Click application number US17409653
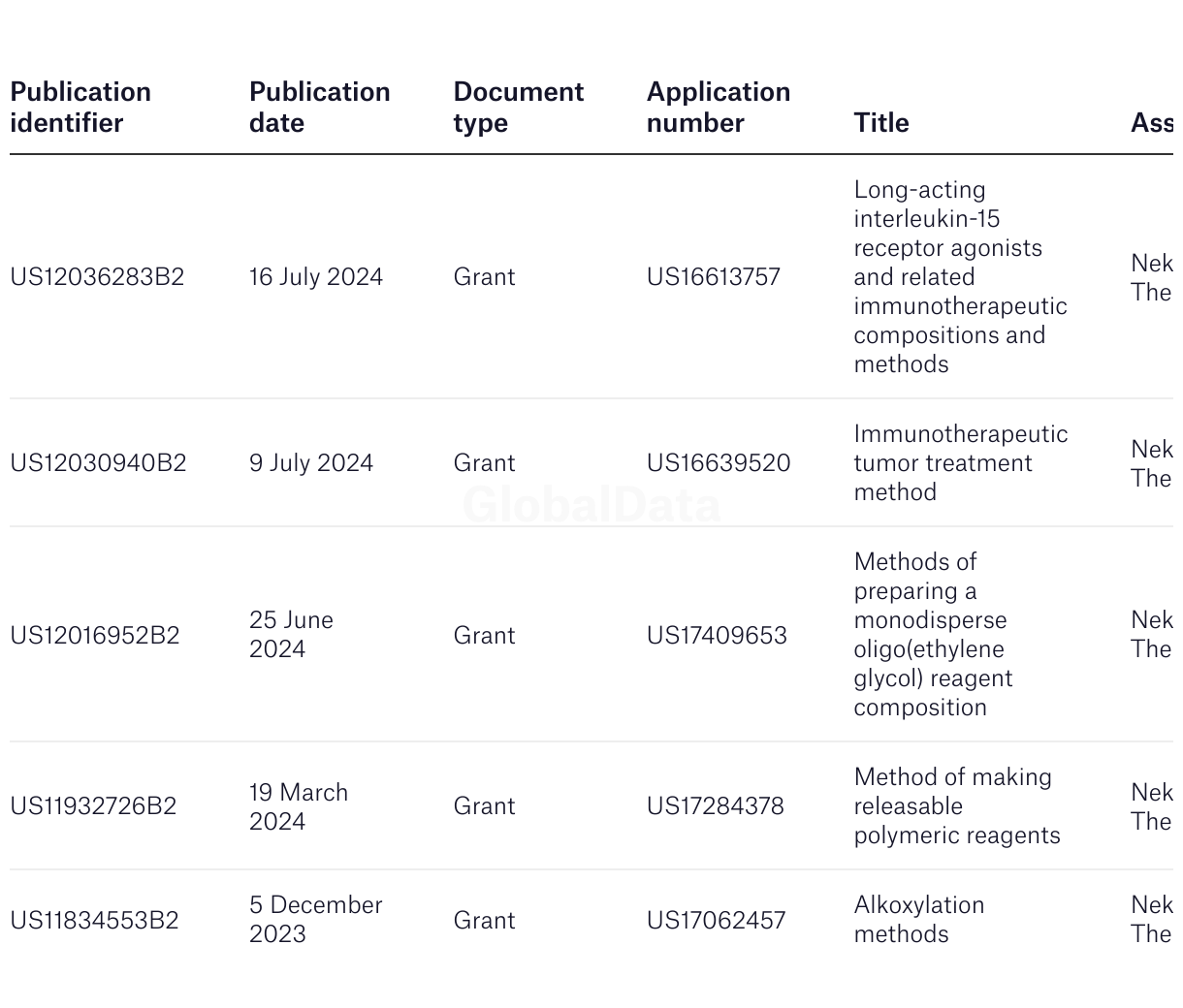1183x1008 pixels. click(x=717, y=636)
